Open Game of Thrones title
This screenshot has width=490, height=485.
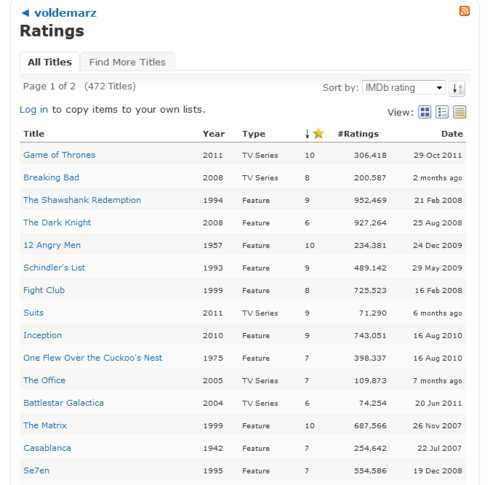click(59, 155)
